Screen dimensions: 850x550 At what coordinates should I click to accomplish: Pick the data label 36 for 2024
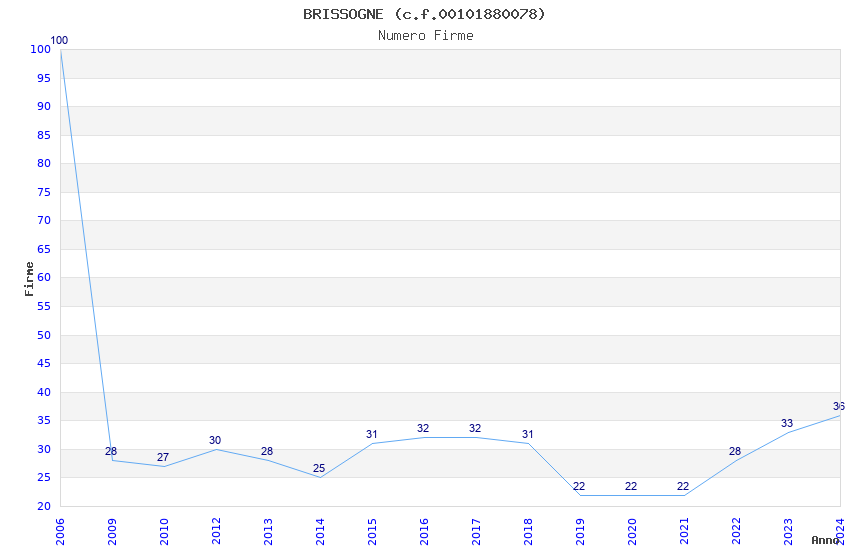(839, 406)
